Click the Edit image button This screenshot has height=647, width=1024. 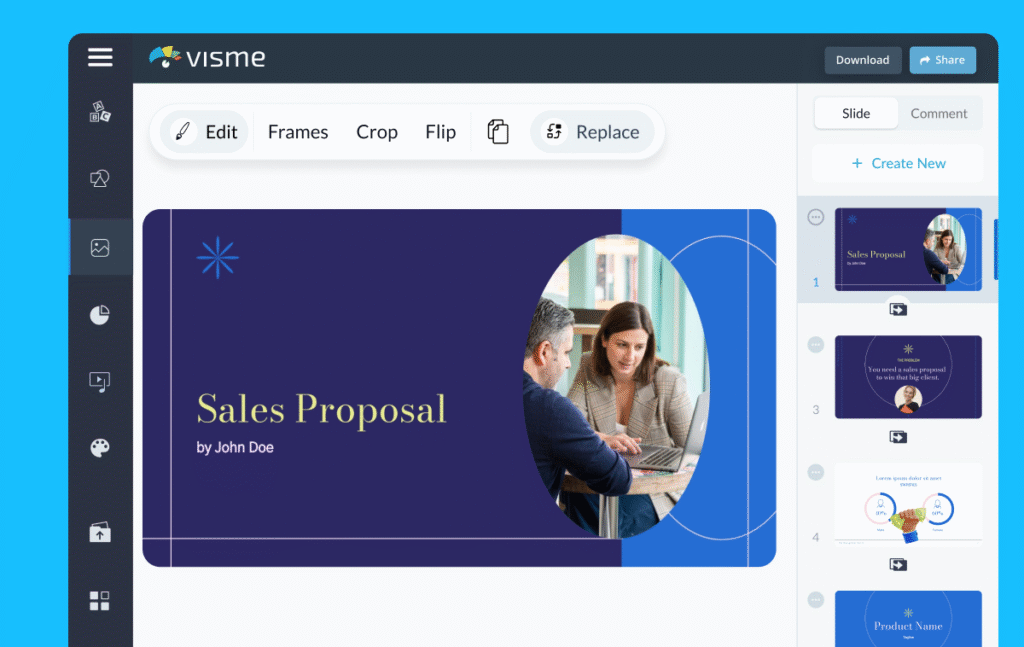click(x=204, y=132)
